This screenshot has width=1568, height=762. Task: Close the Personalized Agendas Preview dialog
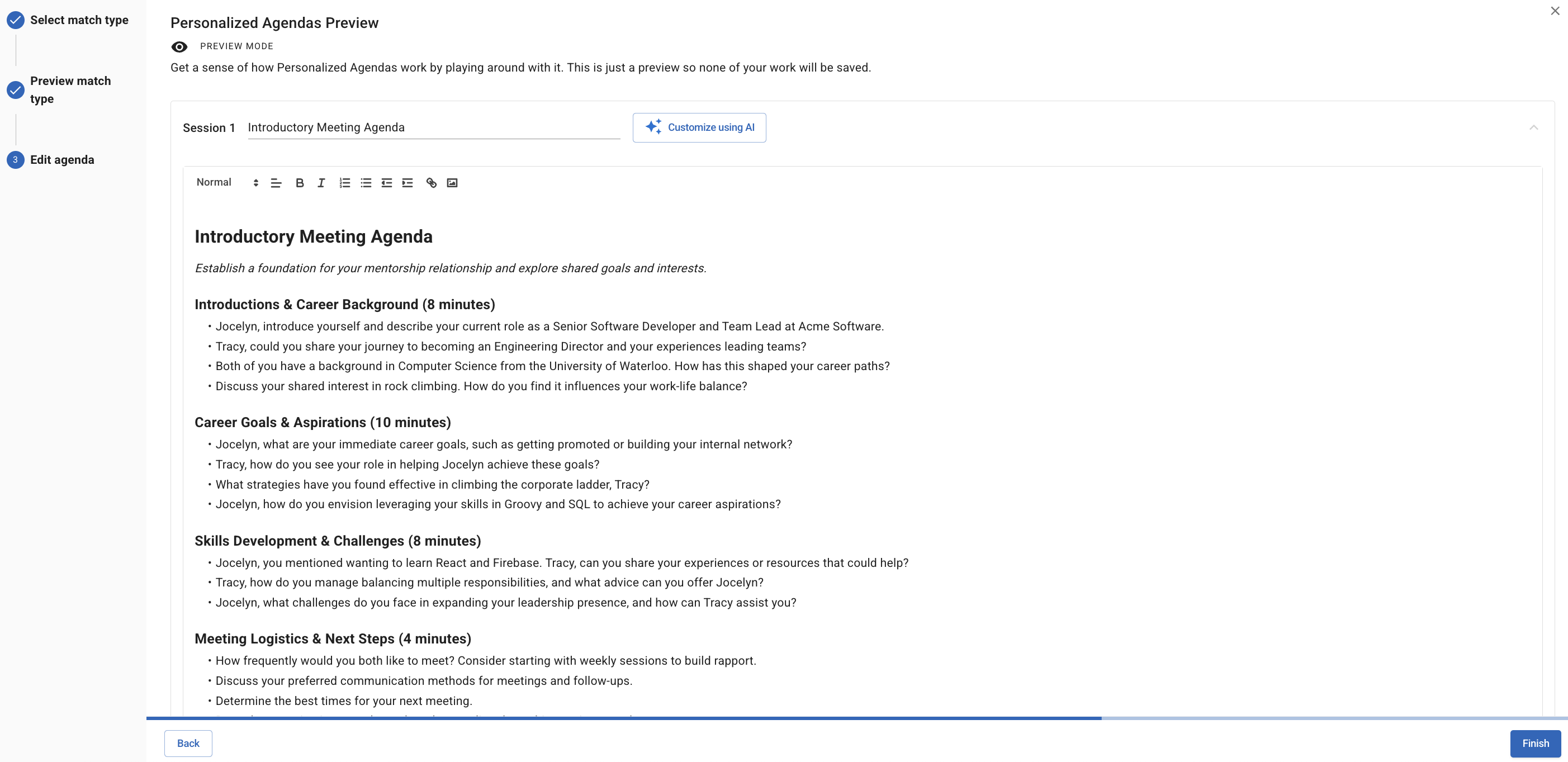[x=1555, y=11]
